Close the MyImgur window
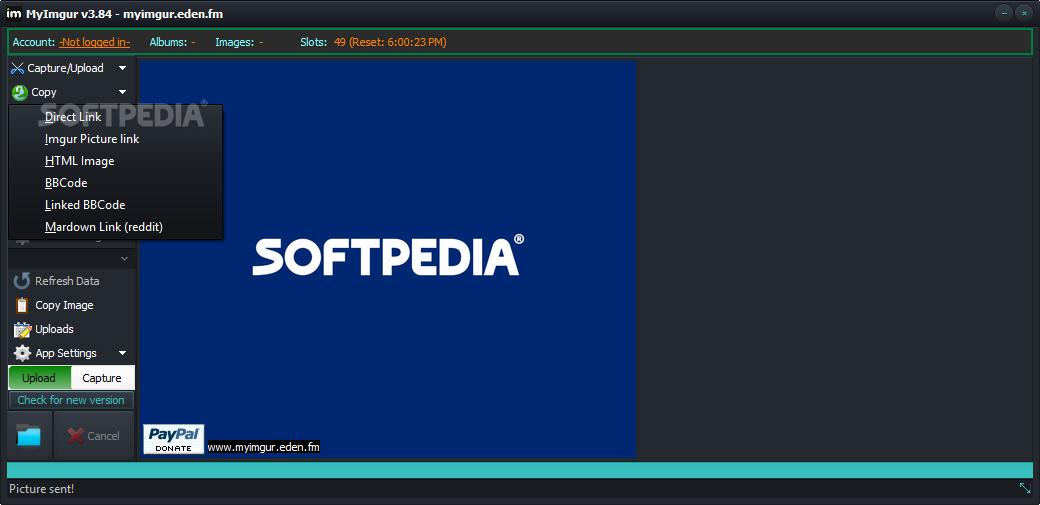 click(1025, 13)
